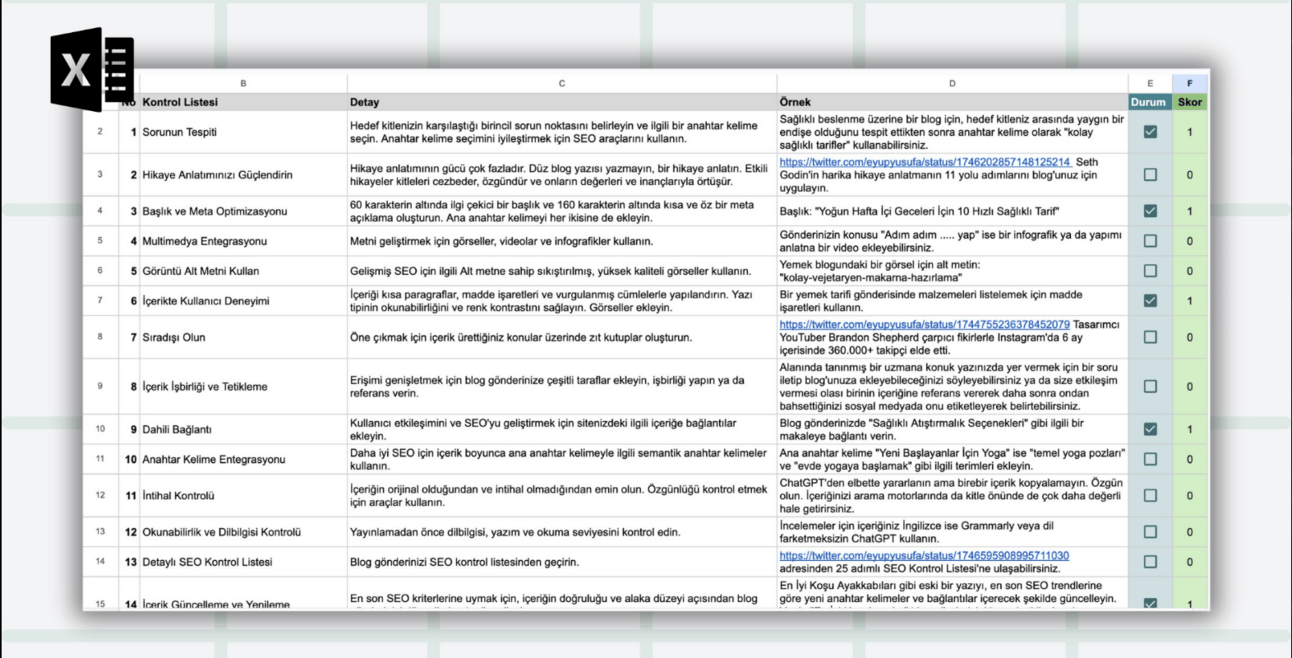Viewport: 1292px width, 658px height.
Task: Click the Skor value for İntihal Kontrolü
Action: tap(1190, 495)
